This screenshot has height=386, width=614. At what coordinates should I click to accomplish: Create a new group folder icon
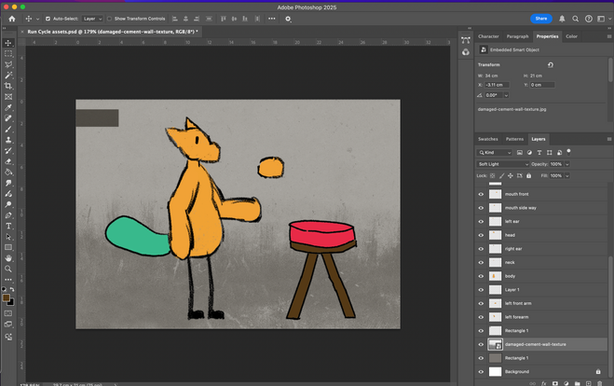pyautogui.click(x=577, y=384)
